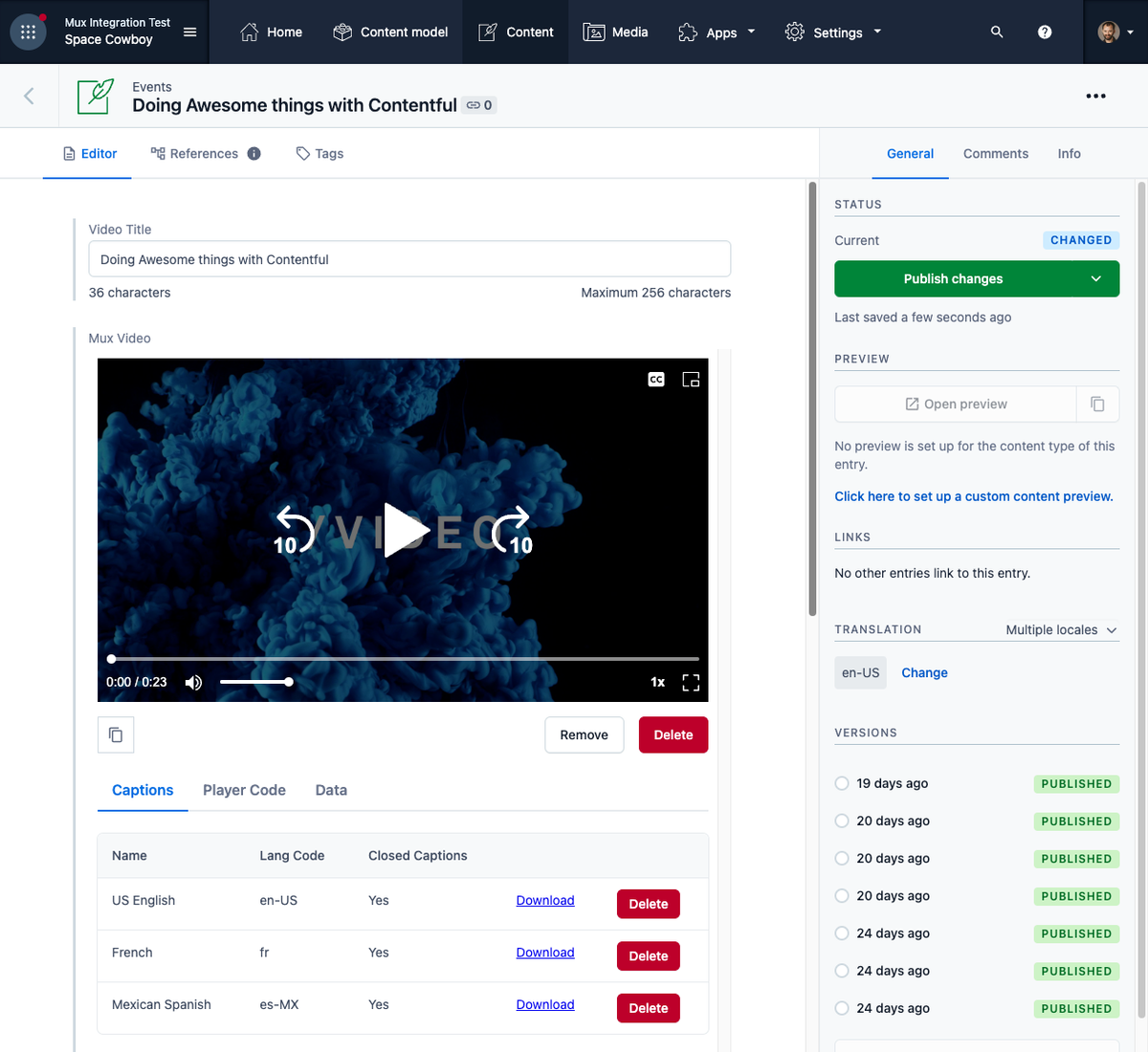Mute the video volume speaker icon
Screen dimensions: 1148x1052
(x=193, y=682)
